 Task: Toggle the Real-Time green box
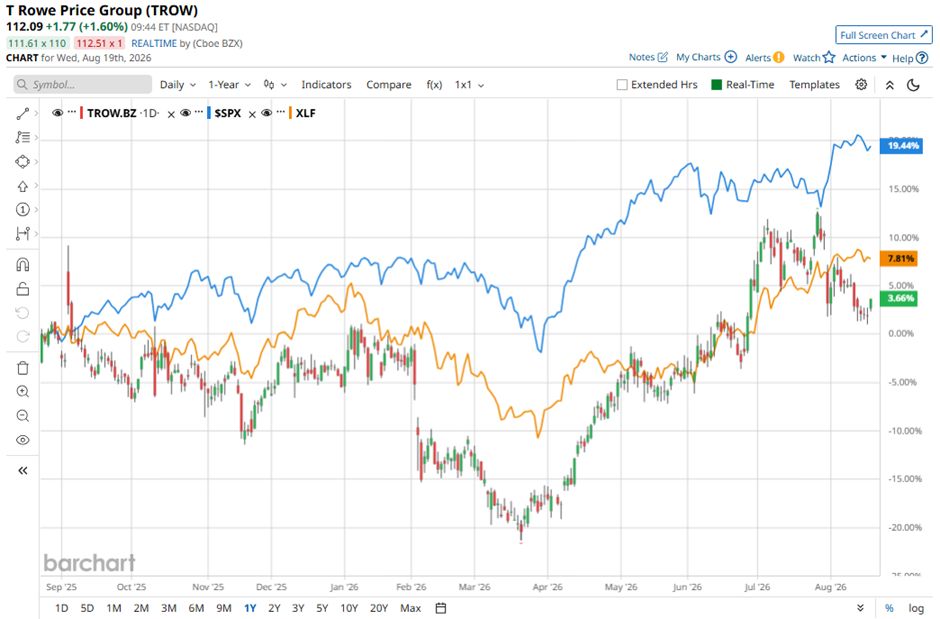coord(716,84)
